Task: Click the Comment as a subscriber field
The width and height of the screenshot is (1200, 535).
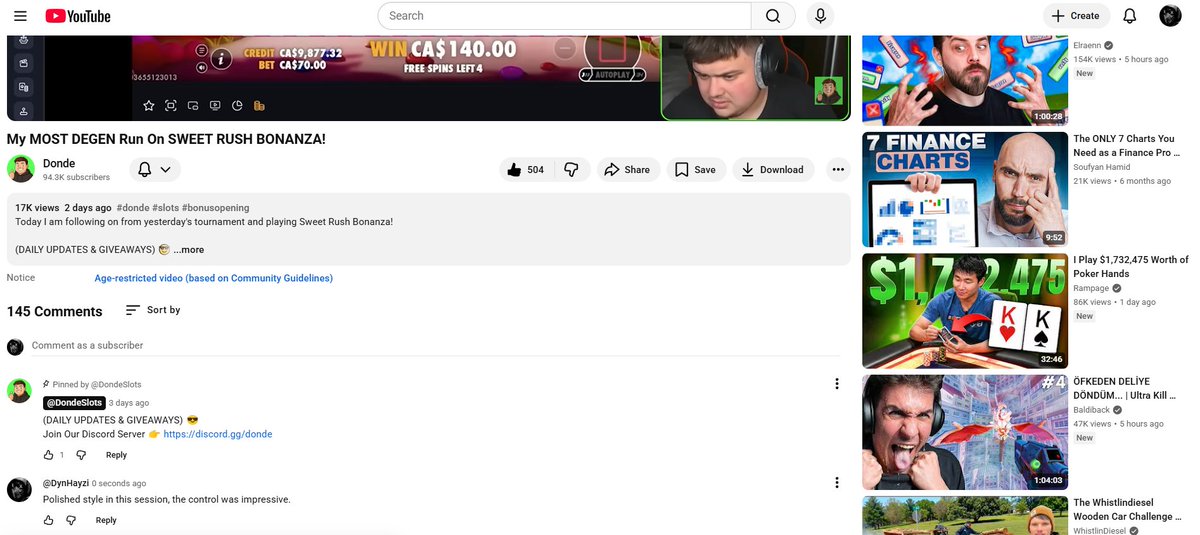Action: pyautogui.click(x=435, y=346)
